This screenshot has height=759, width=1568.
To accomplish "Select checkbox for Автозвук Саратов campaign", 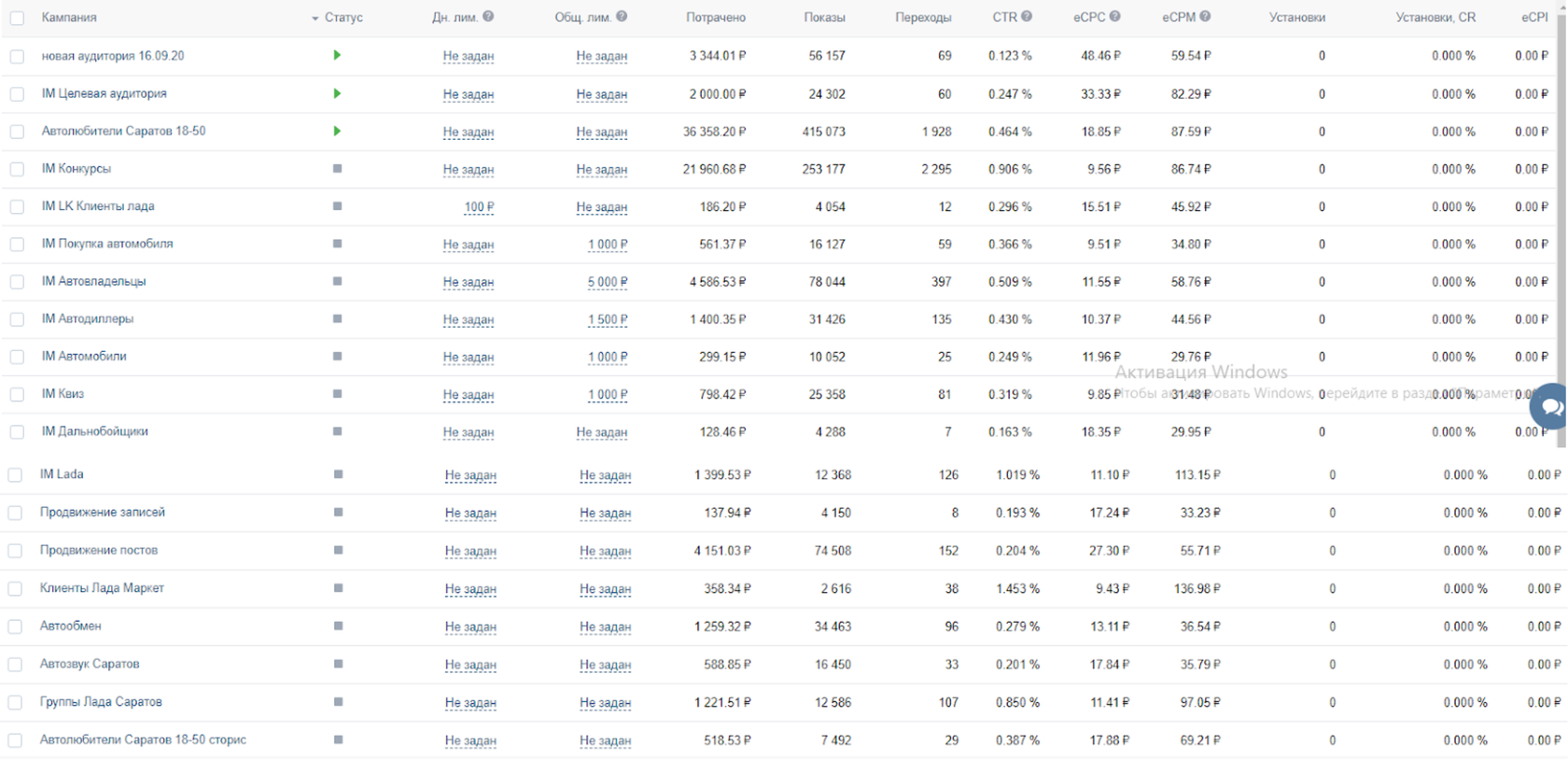I will [x=15, y=665].
